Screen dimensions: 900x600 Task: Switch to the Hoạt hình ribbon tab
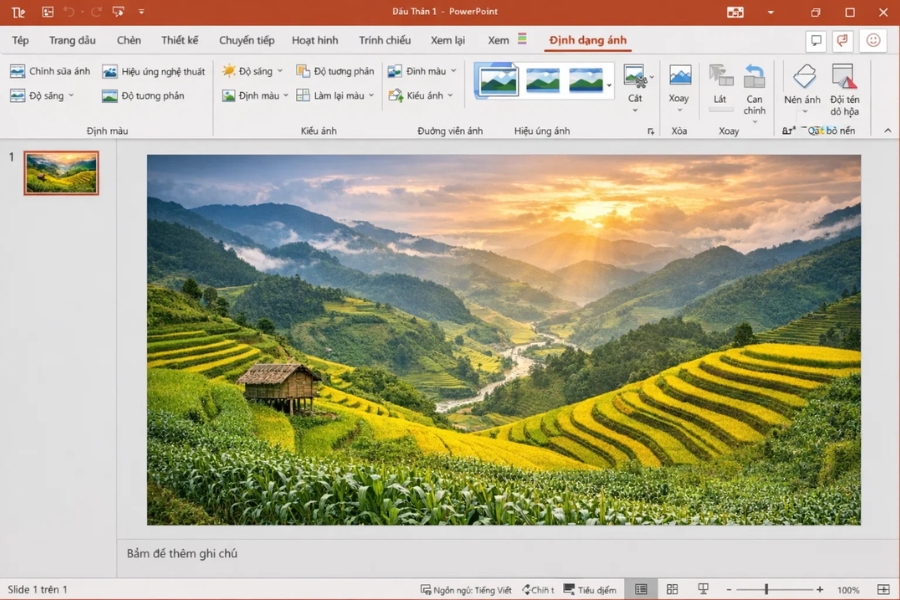[x=315, y=40]
